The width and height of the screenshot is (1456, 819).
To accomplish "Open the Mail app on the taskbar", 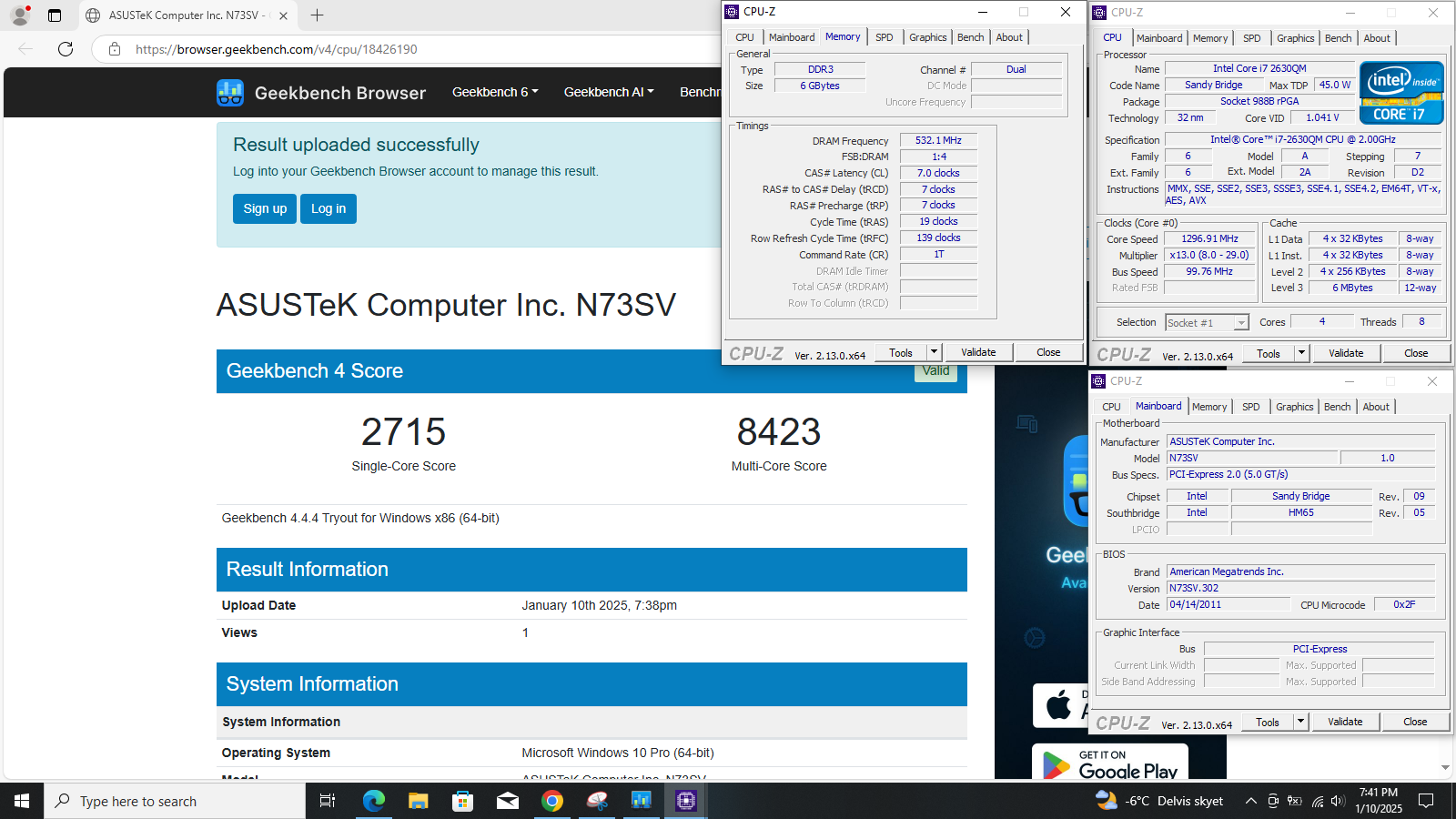I will click(x=507, y=801).
